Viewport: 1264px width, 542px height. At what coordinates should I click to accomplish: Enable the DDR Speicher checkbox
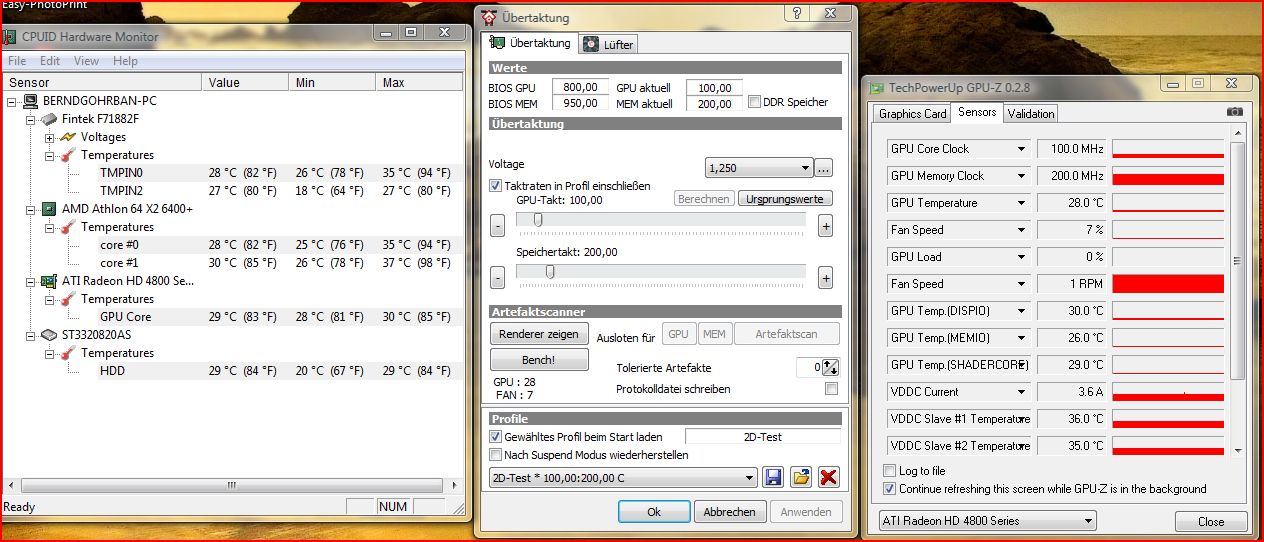[755, 102]
